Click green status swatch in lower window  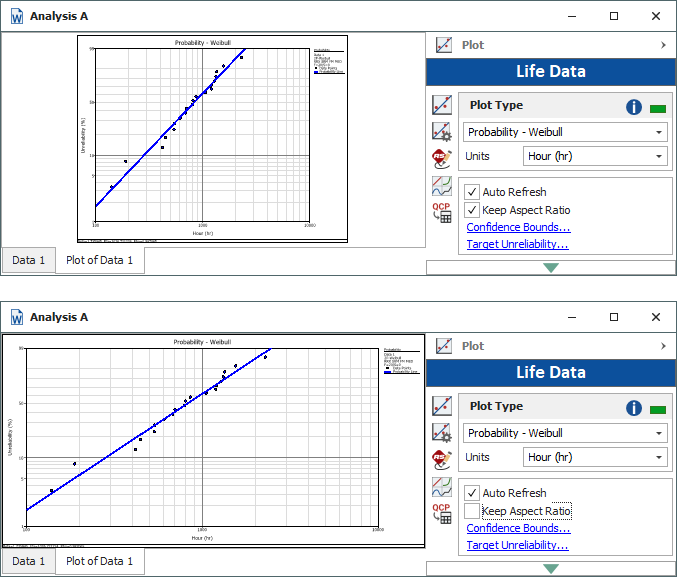[x=658, y=409]
